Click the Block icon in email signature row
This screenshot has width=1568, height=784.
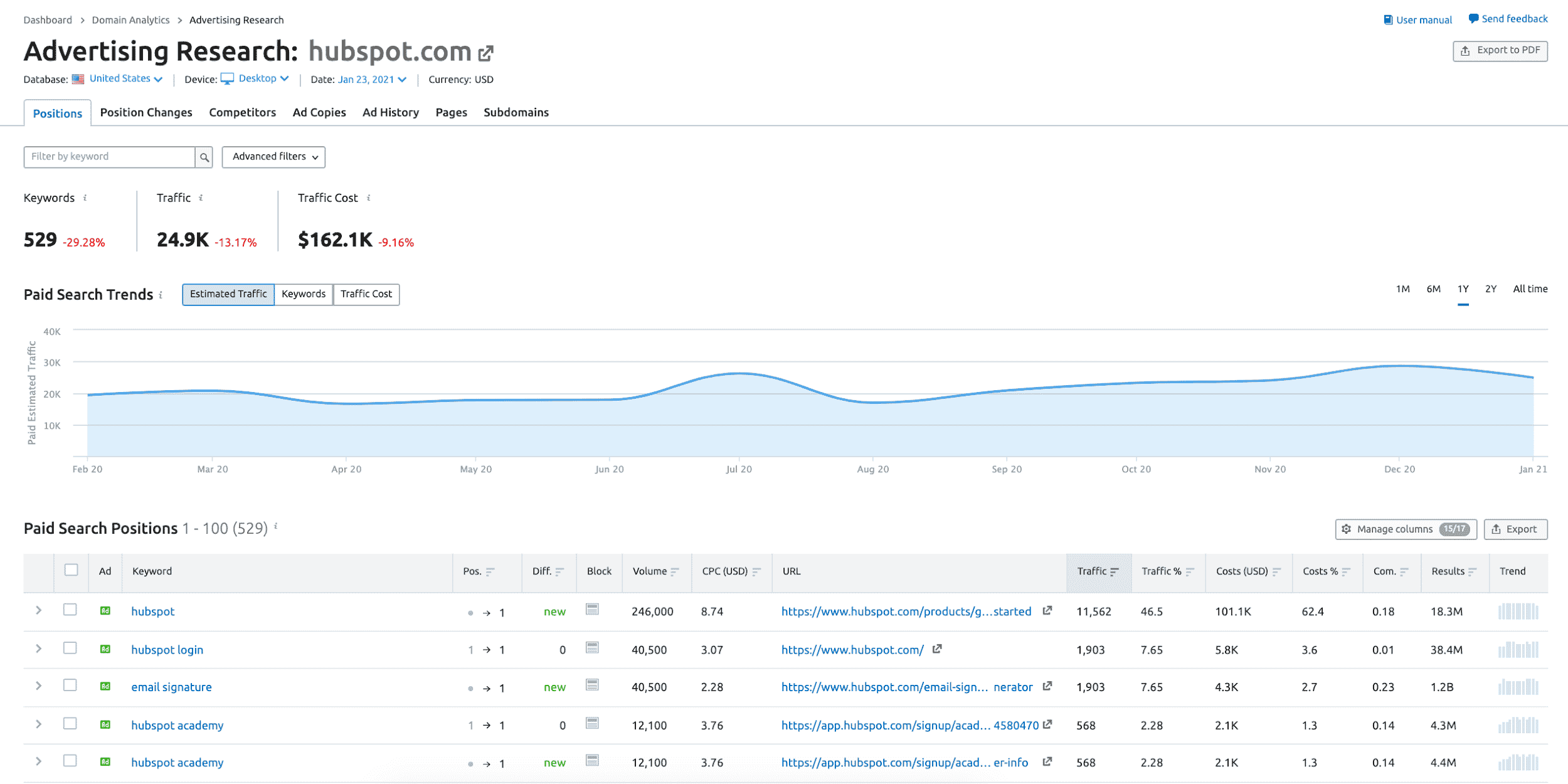592,685
